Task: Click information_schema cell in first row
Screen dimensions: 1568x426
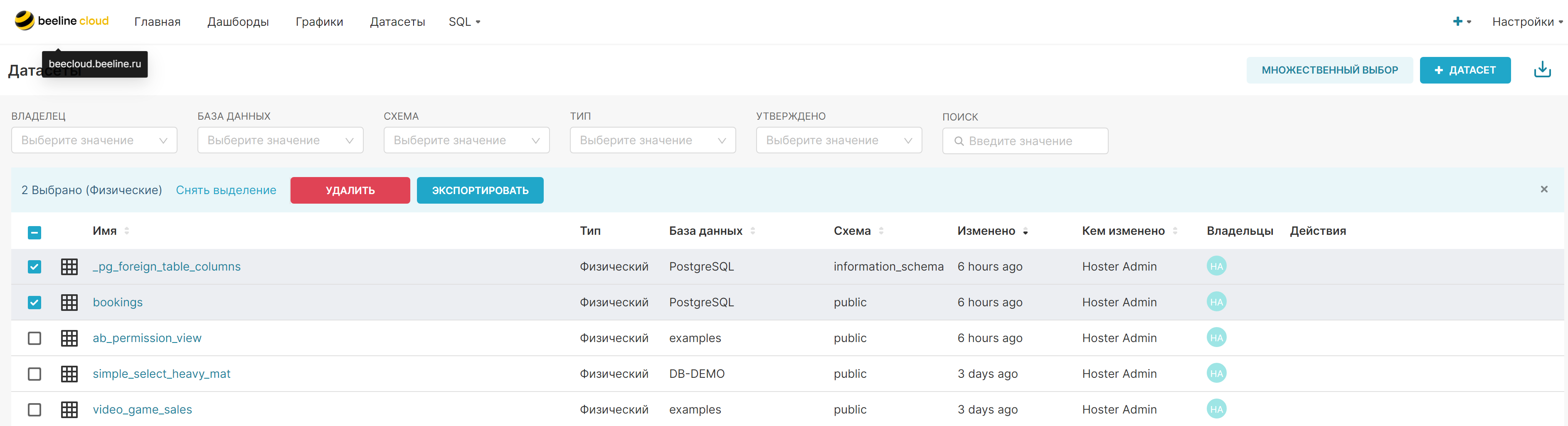Action: coord(889,266)
